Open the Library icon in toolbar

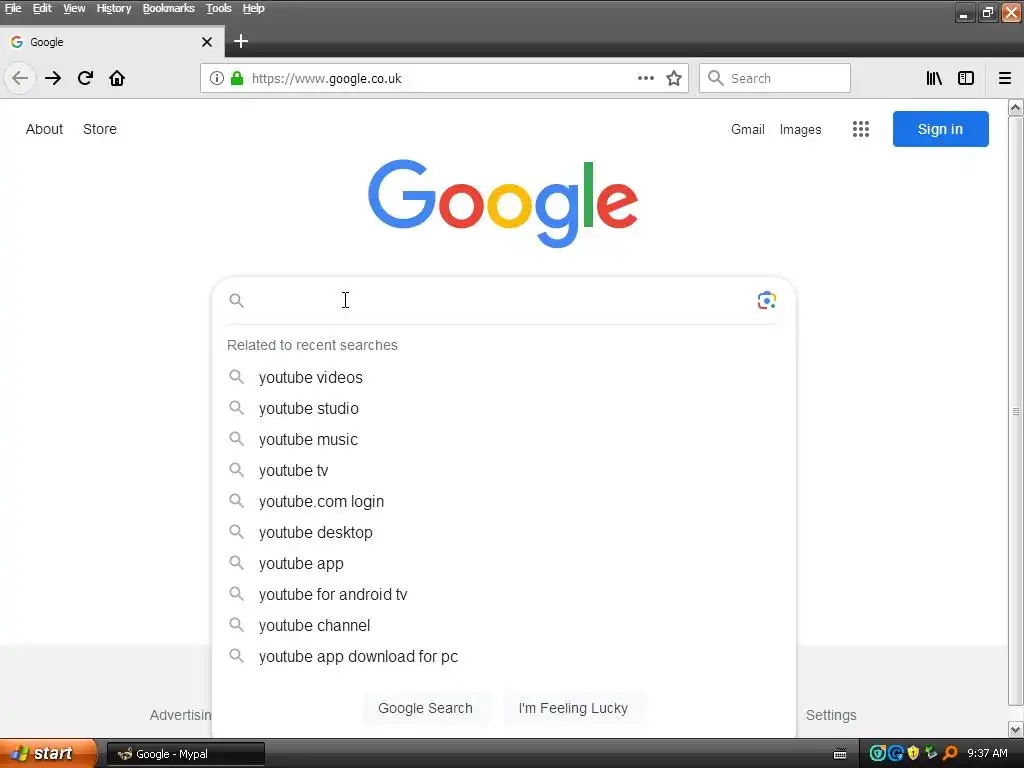934,78
